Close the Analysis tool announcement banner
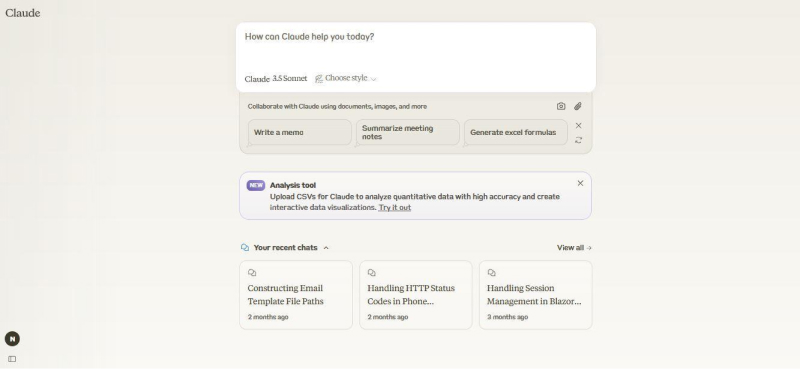Viewport: 800px width, 369px height. (580, 183)
